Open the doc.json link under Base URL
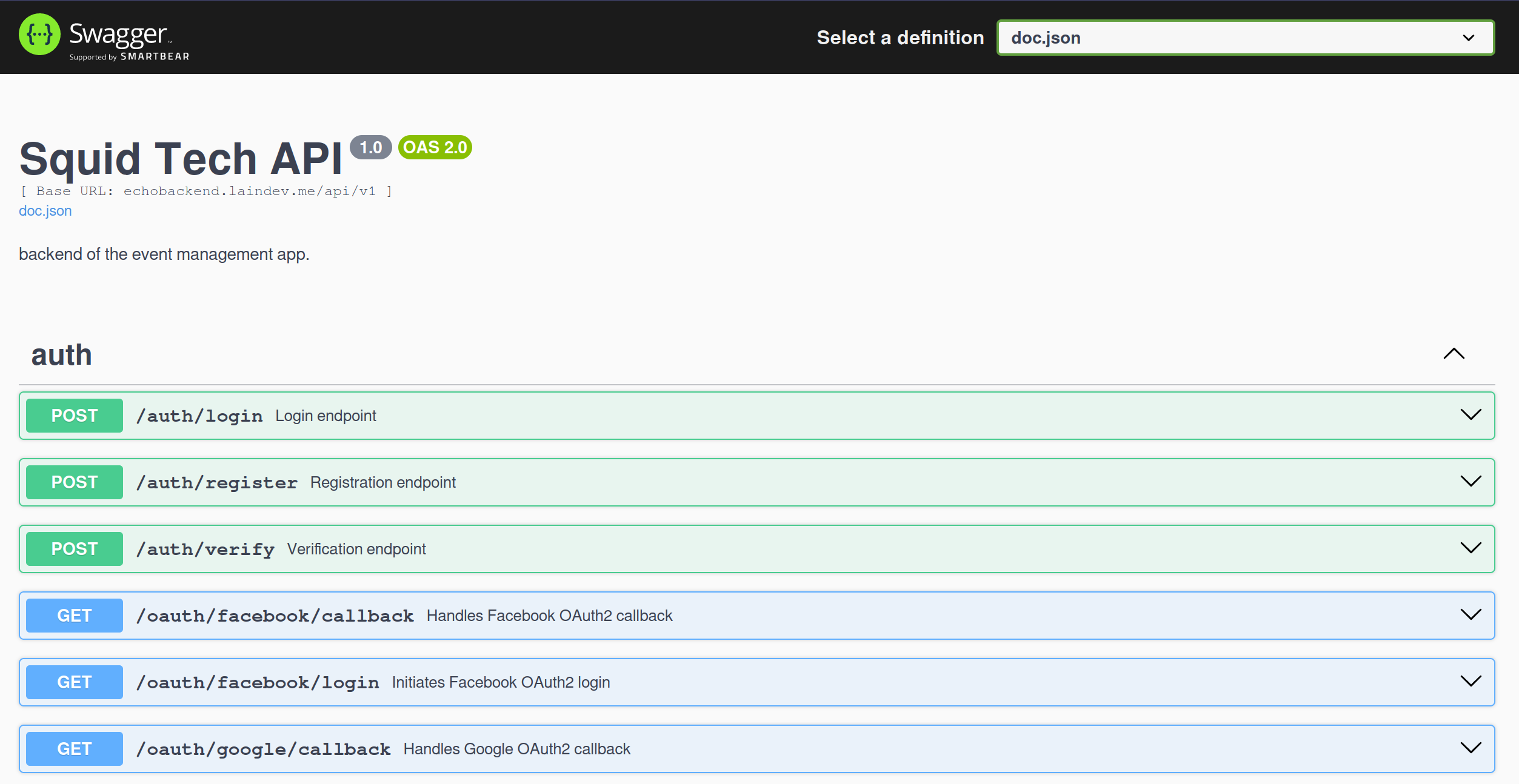1519x784 pixels. 45,211
